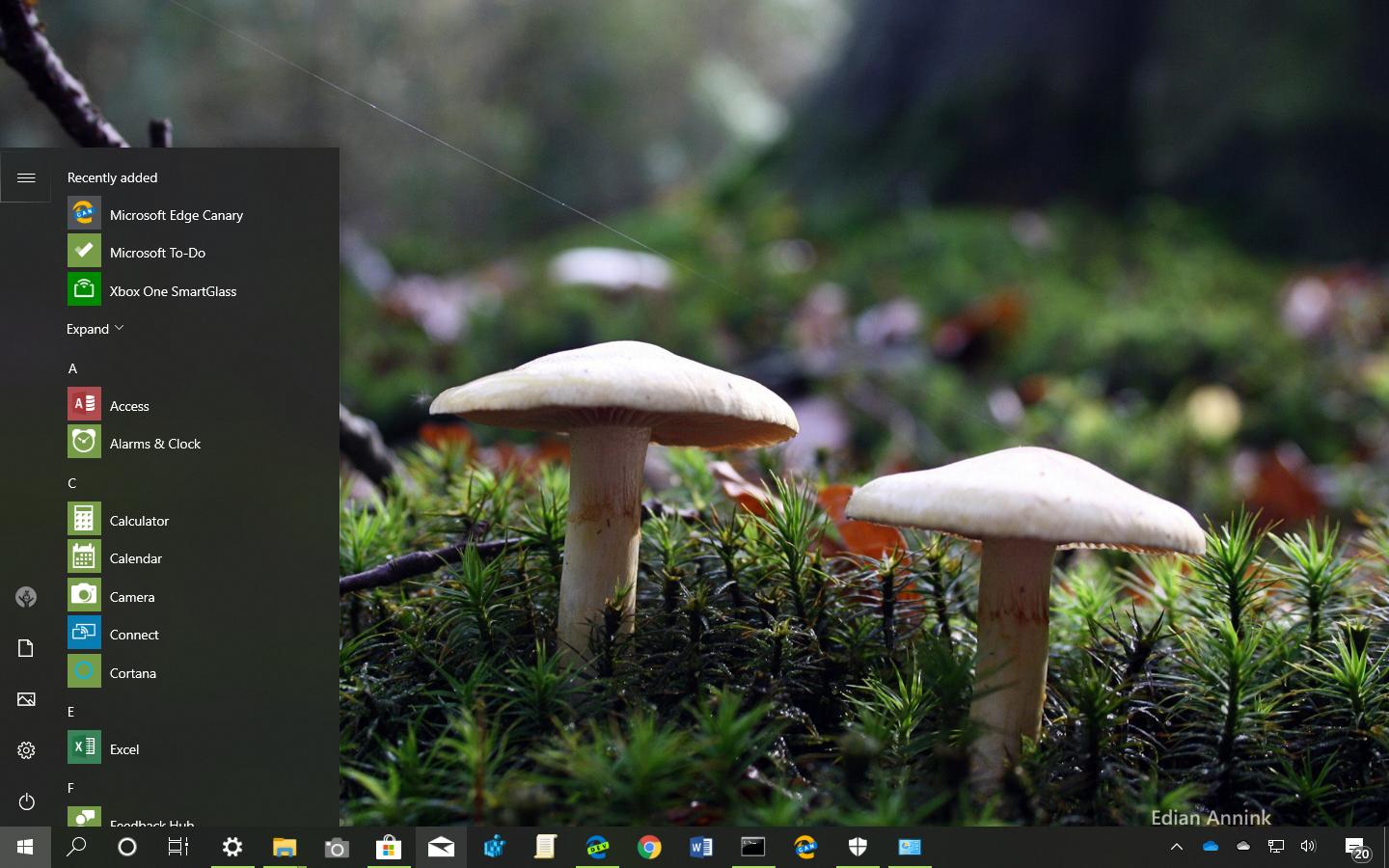
Task: Open Windows Defender Security from taskbar
Action: (x=858, y=847)
